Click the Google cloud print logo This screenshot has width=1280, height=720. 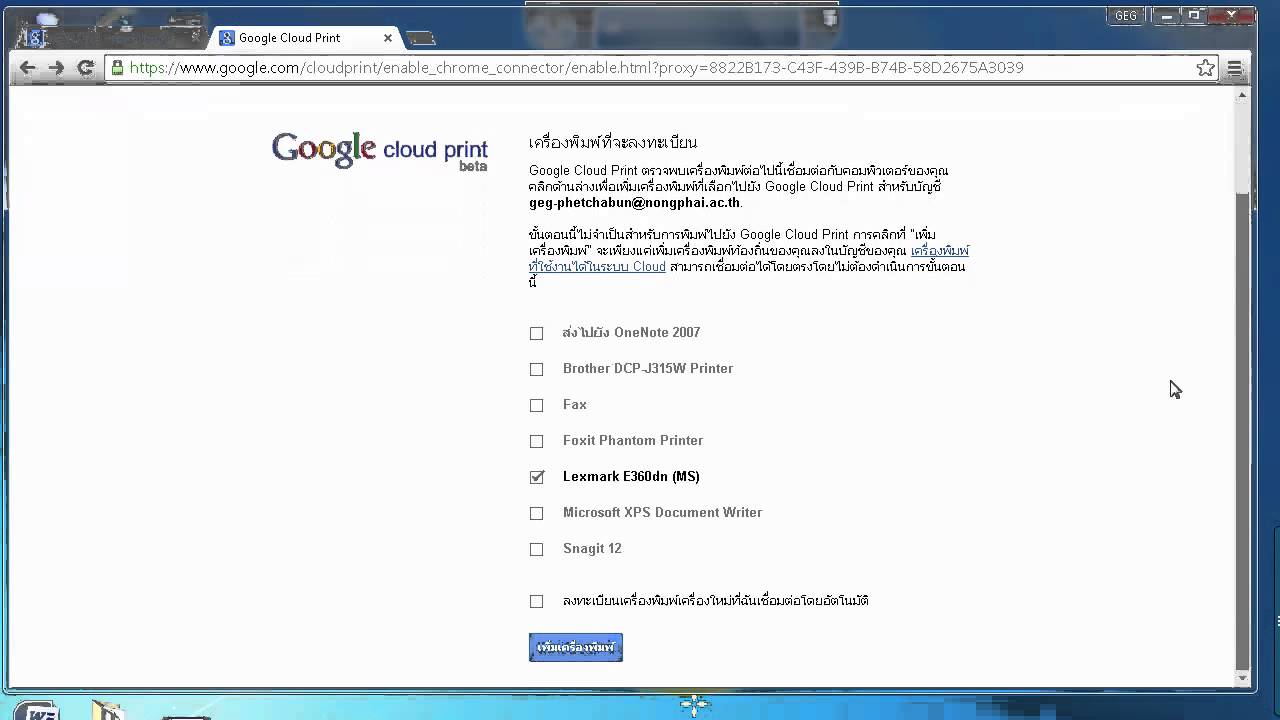pos(380,150)
